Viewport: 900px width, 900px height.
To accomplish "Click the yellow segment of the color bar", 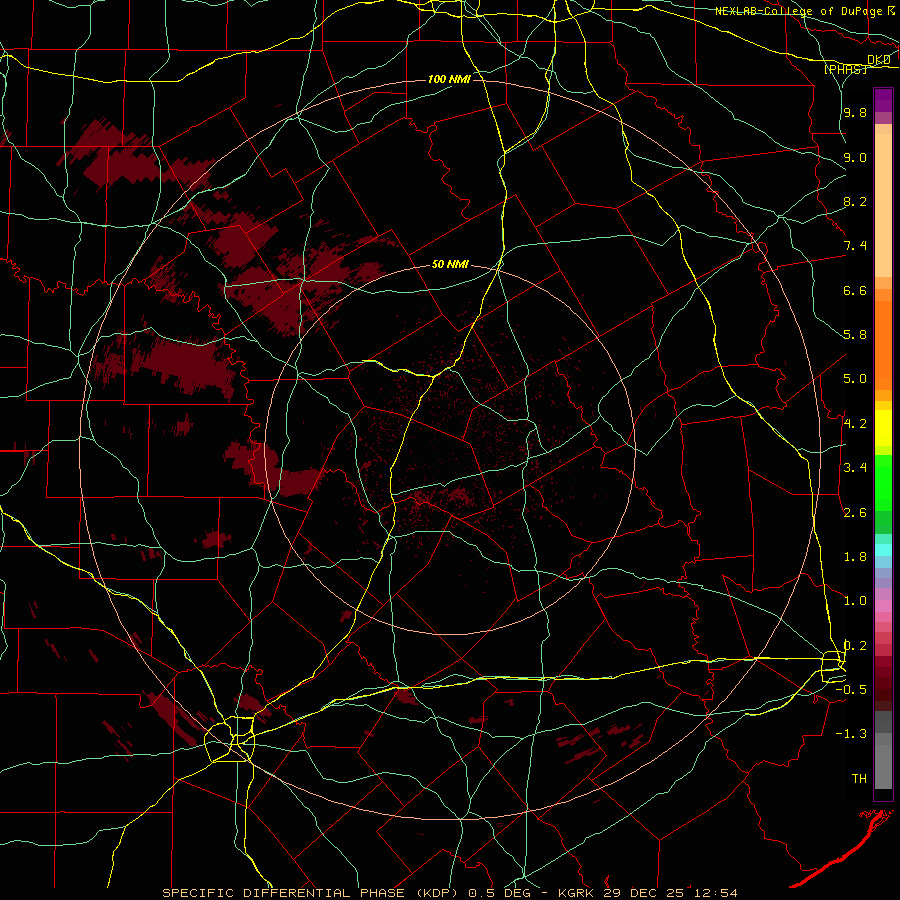I will [x=883, y=428].
